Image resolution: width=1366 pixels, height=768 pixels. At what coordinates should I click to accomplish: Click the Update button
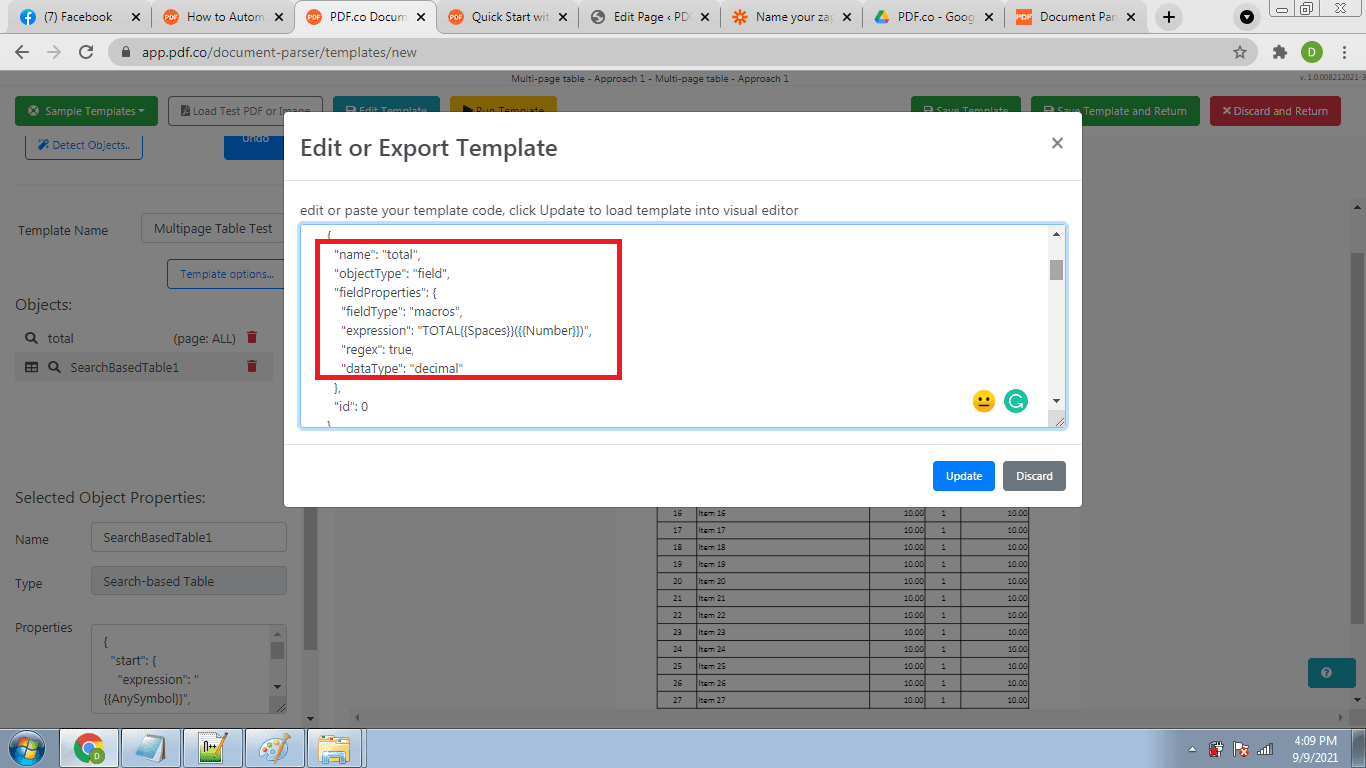963,476
